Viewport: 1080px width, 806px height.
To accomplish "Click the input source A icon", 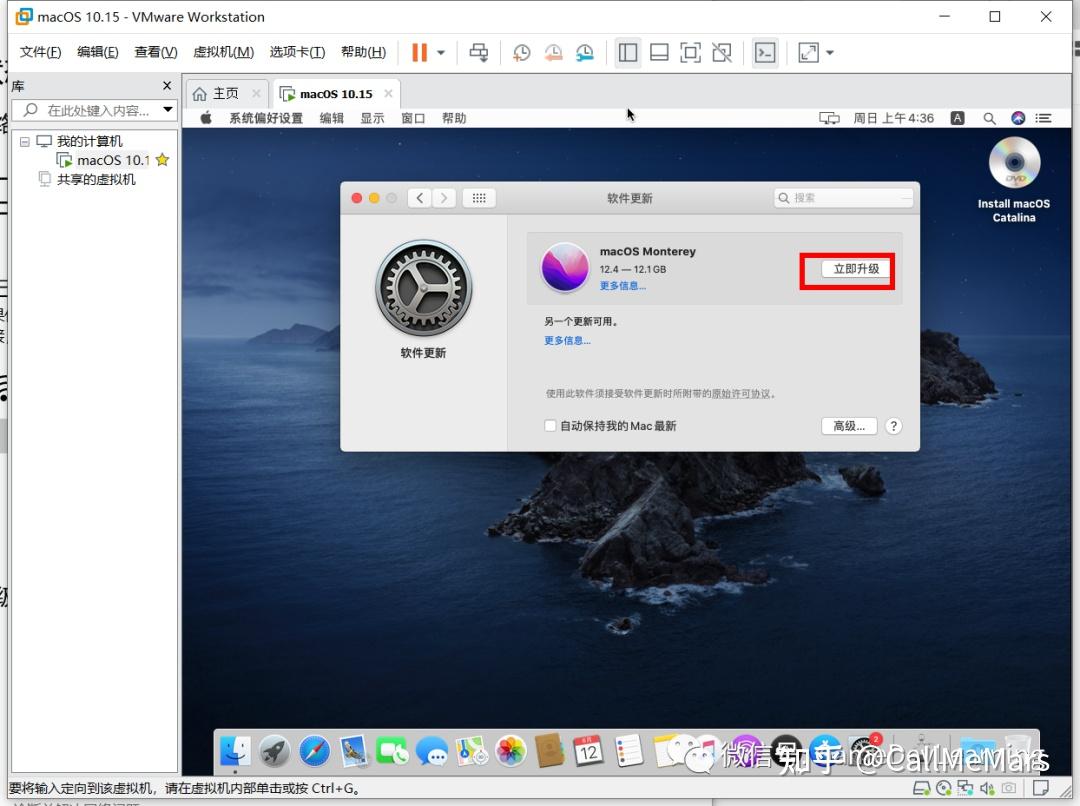I will tap(957, 118).
